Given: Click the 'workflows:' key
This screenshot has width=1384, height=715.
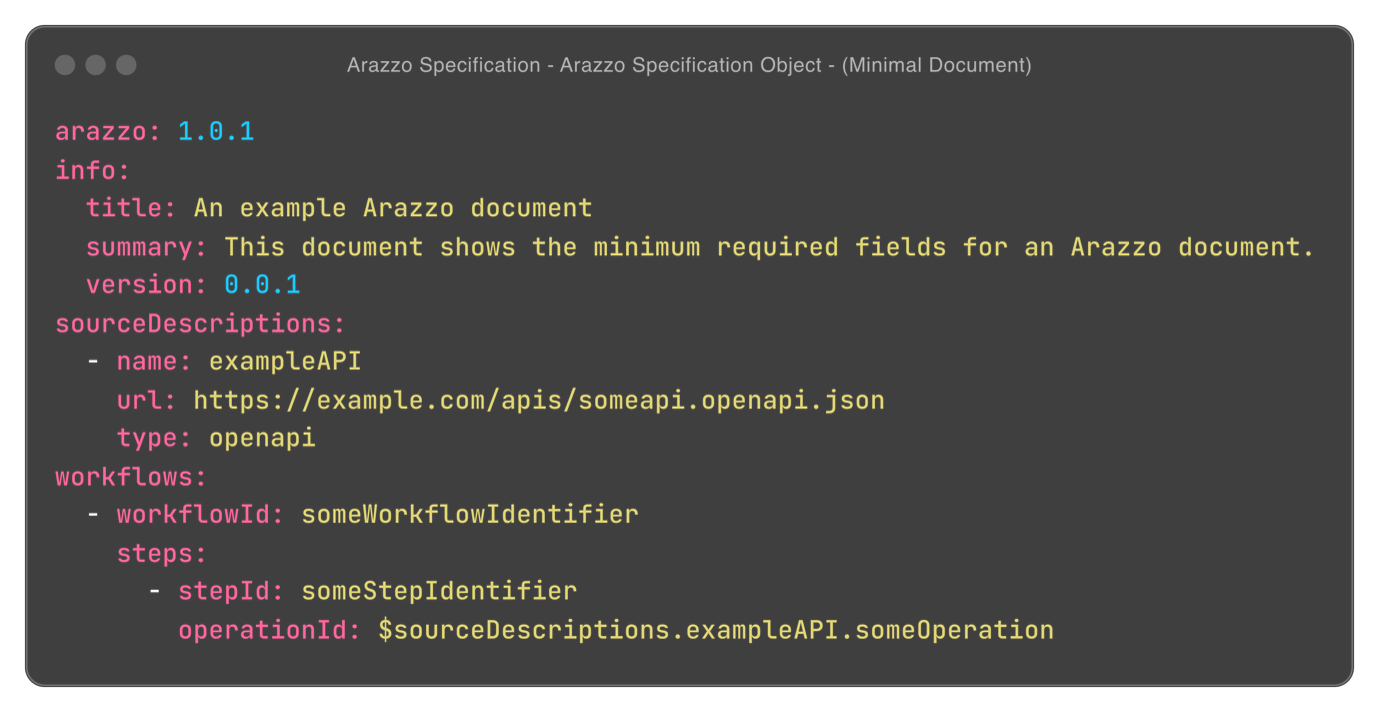Looking at the screenshot, I should click(132, 476).
